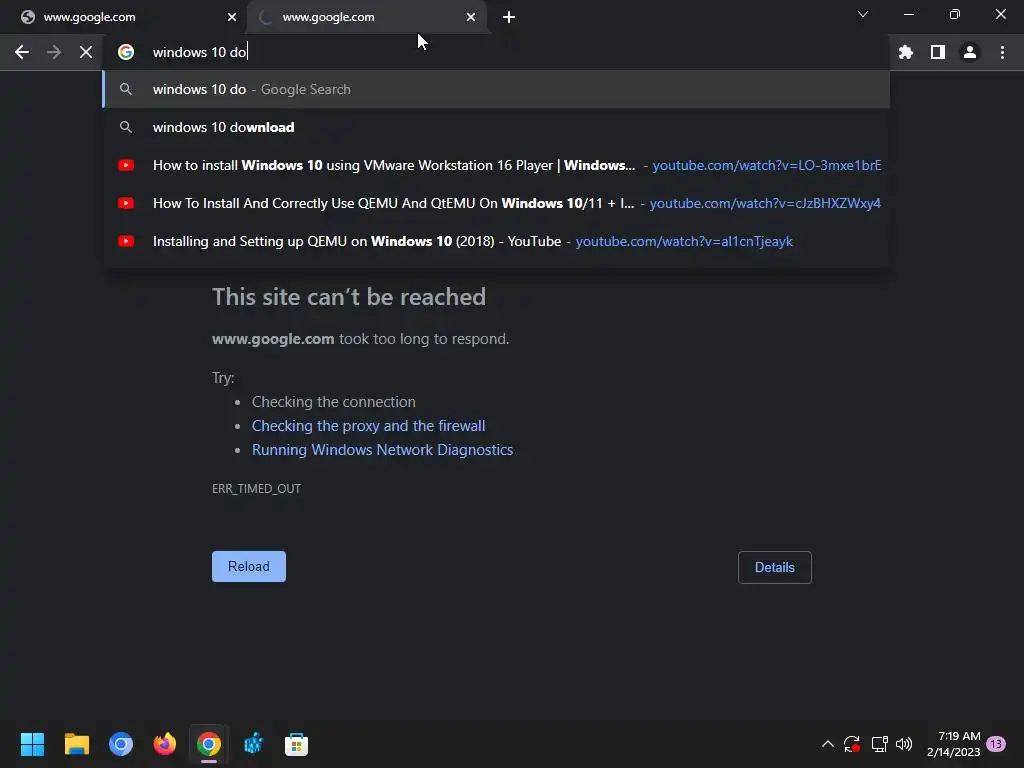The height and width of the screenshot is (768, 1024).
Task: Open QEMU And QtEMU video suggestion
Action: pos(496,203)
